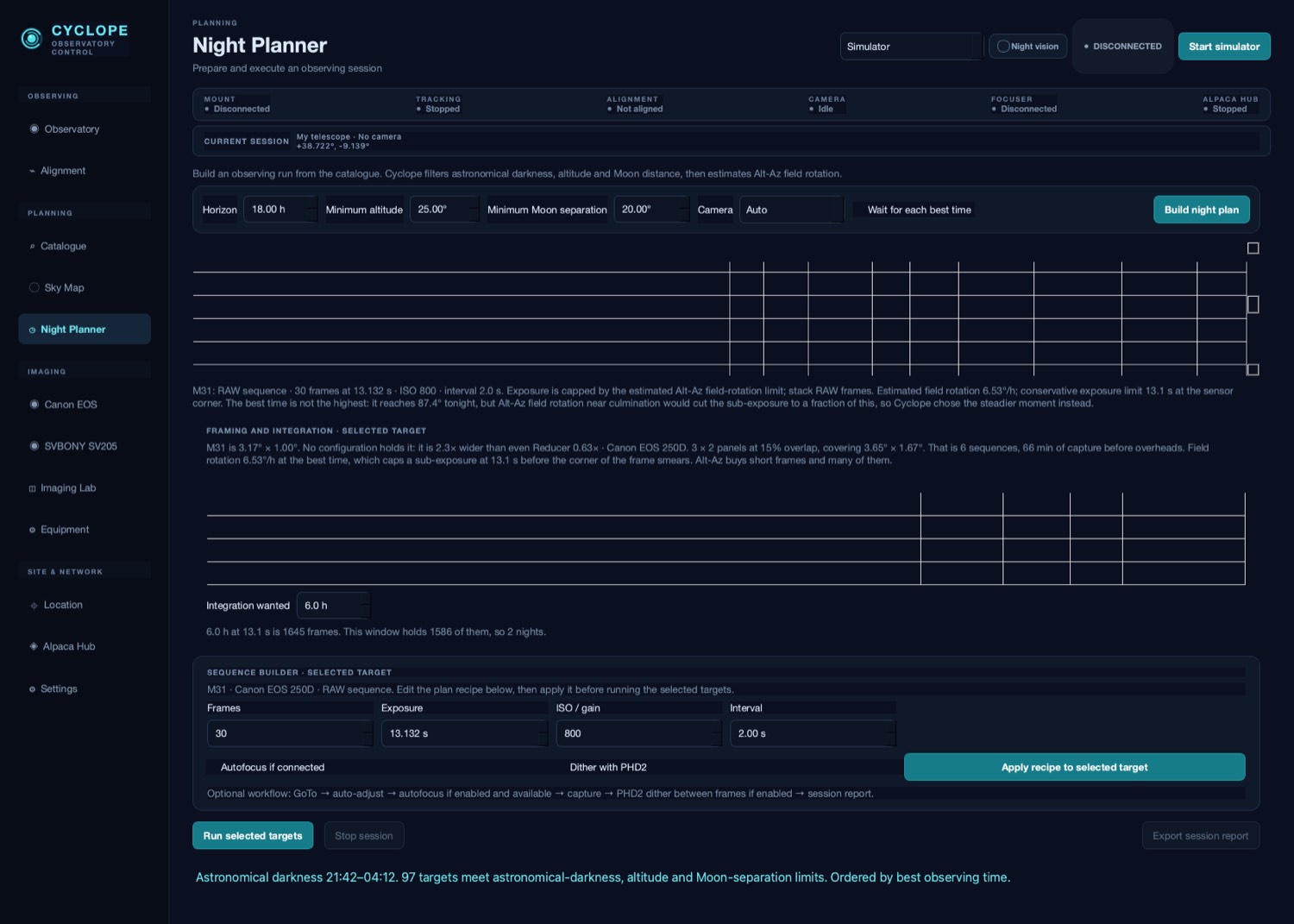Click the Minimum altitude stepper arrows
This screenshot has height=924, width=1294.
tap(473, 210)
